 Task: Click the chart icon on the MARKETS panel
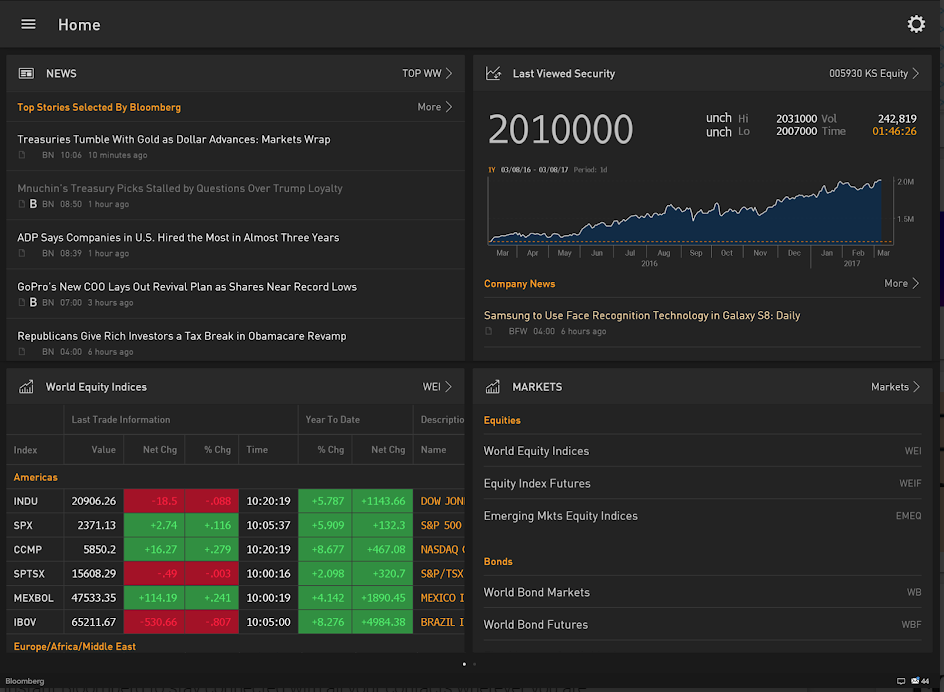coord(493,386)
